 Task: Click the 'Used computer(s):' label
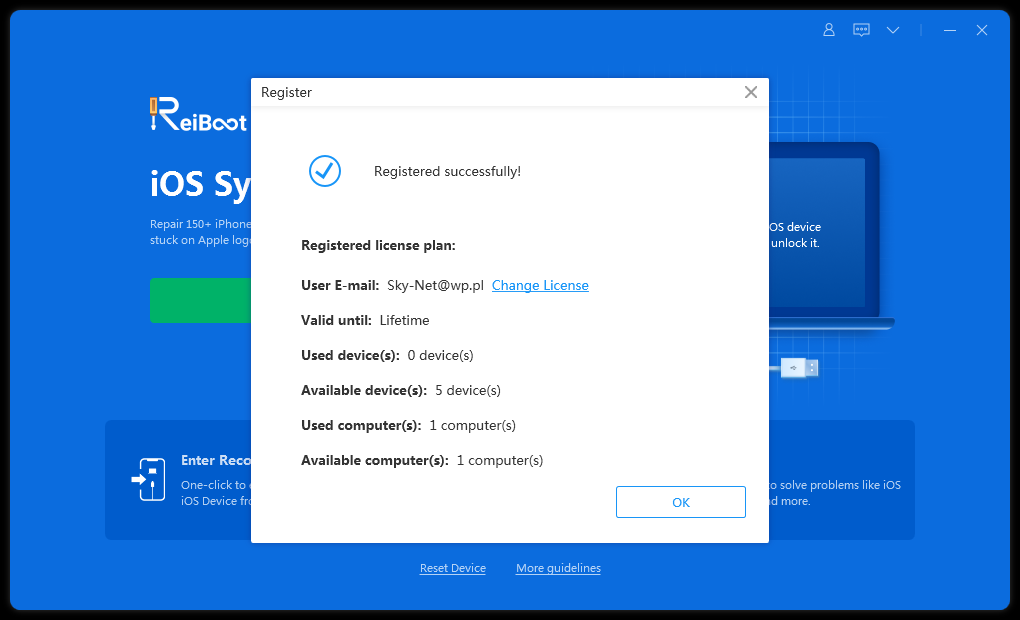coord(361,425)
